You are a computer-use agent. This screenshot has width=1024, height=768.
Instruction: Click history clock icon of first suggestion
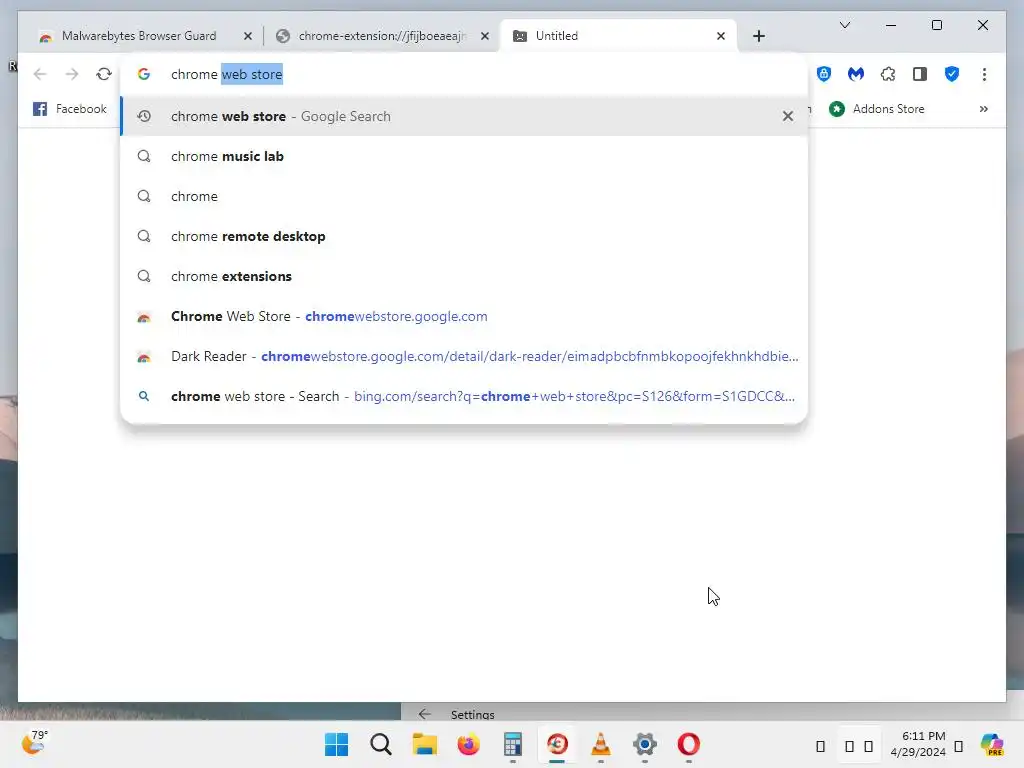144,116
